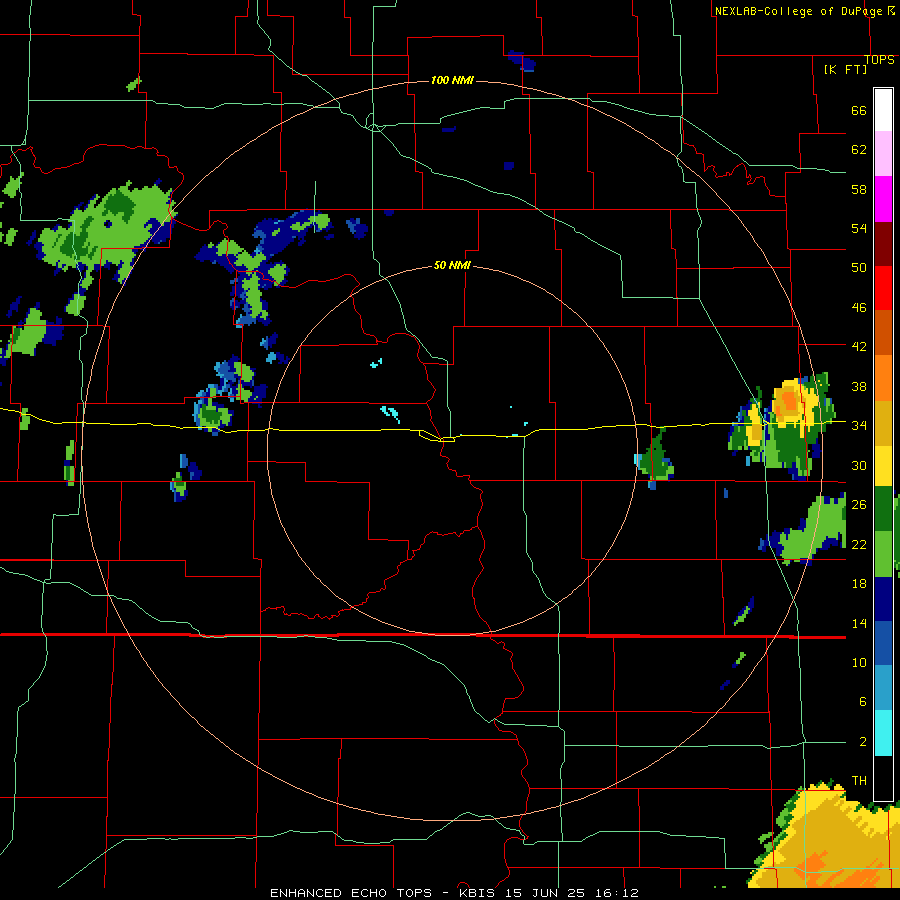Viewport: 900px width, 900px height.
Task: Click the light green legend swatch
Action: click(883, 554)
